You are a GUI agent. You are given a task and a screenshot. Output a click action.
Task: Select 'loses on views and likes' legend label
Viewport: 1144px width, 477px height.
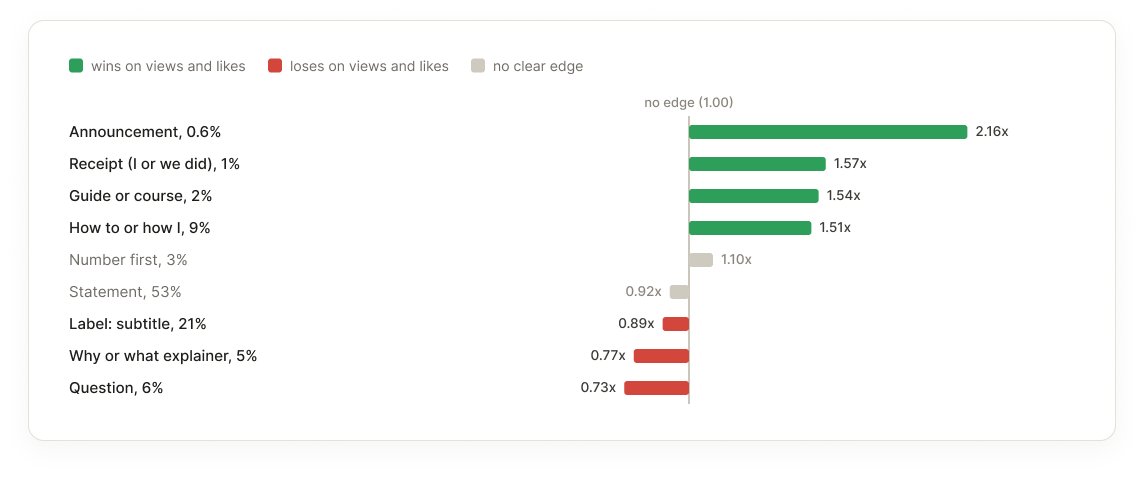tap(369, 66)
